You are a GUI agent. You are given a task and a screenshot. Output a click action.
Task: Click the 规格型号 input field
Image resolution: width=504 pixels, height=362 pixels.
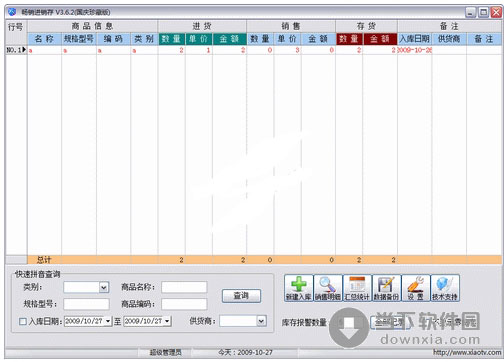pyautogui.click(x=86, y=304)
